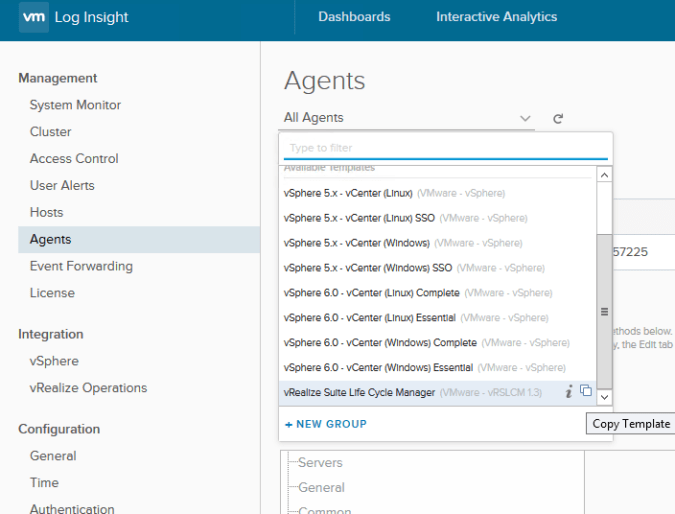Screen dimensions: 675x514
Task: Go to Event Forwarding page
Action: 81,266
